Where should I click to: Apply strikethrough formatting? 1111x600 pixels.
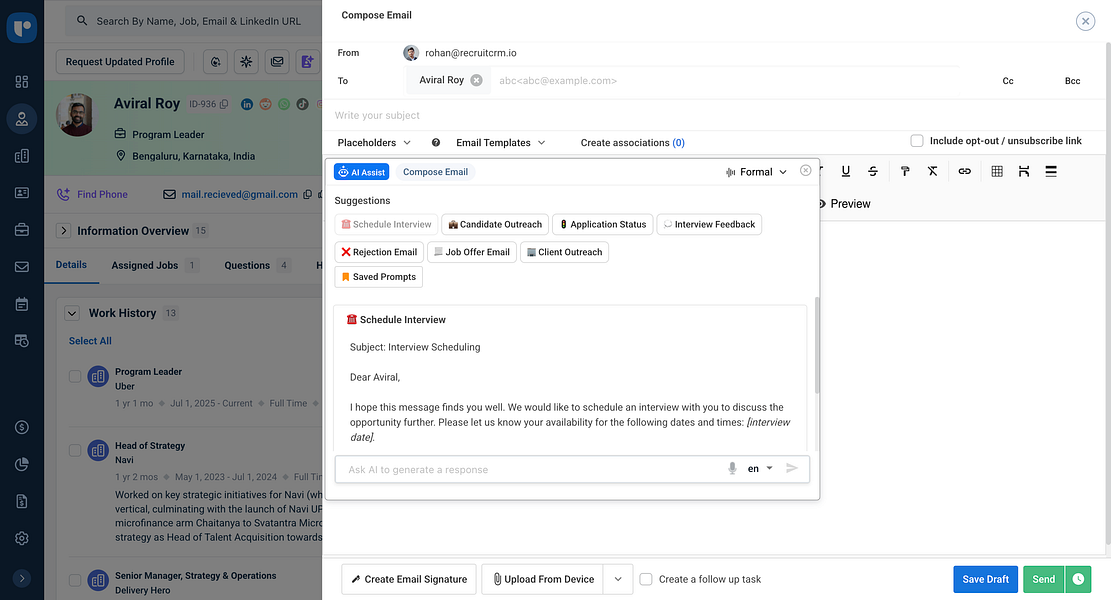tap(873, 171)
